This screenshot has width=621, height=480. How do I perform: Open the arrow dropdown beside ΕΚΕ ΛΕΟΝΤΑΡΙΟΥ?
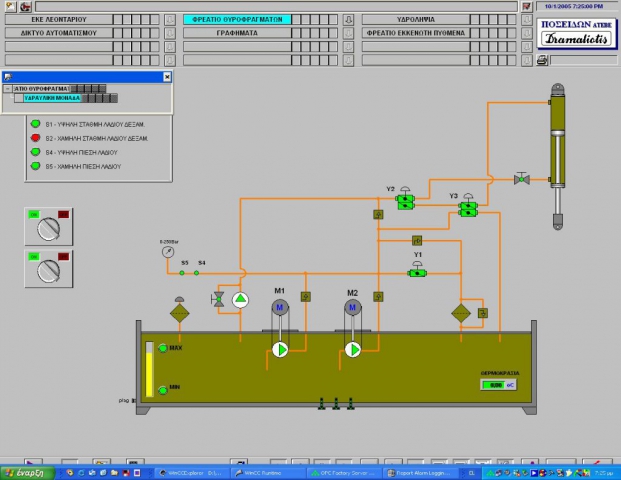pos(170,19)
